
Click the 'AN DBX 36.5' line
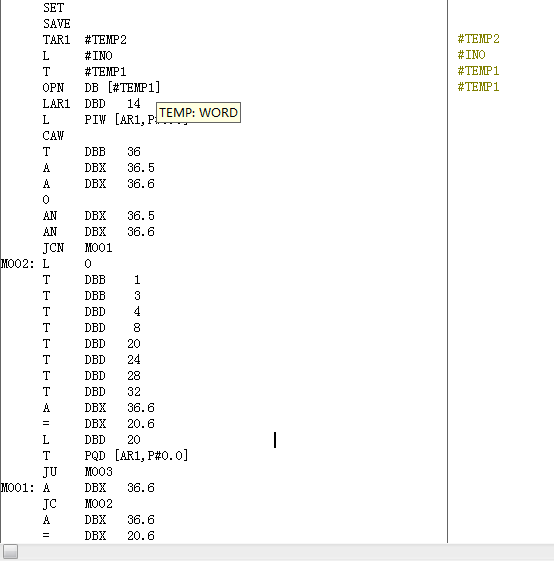pyautogui.click(x=99, y=216)
